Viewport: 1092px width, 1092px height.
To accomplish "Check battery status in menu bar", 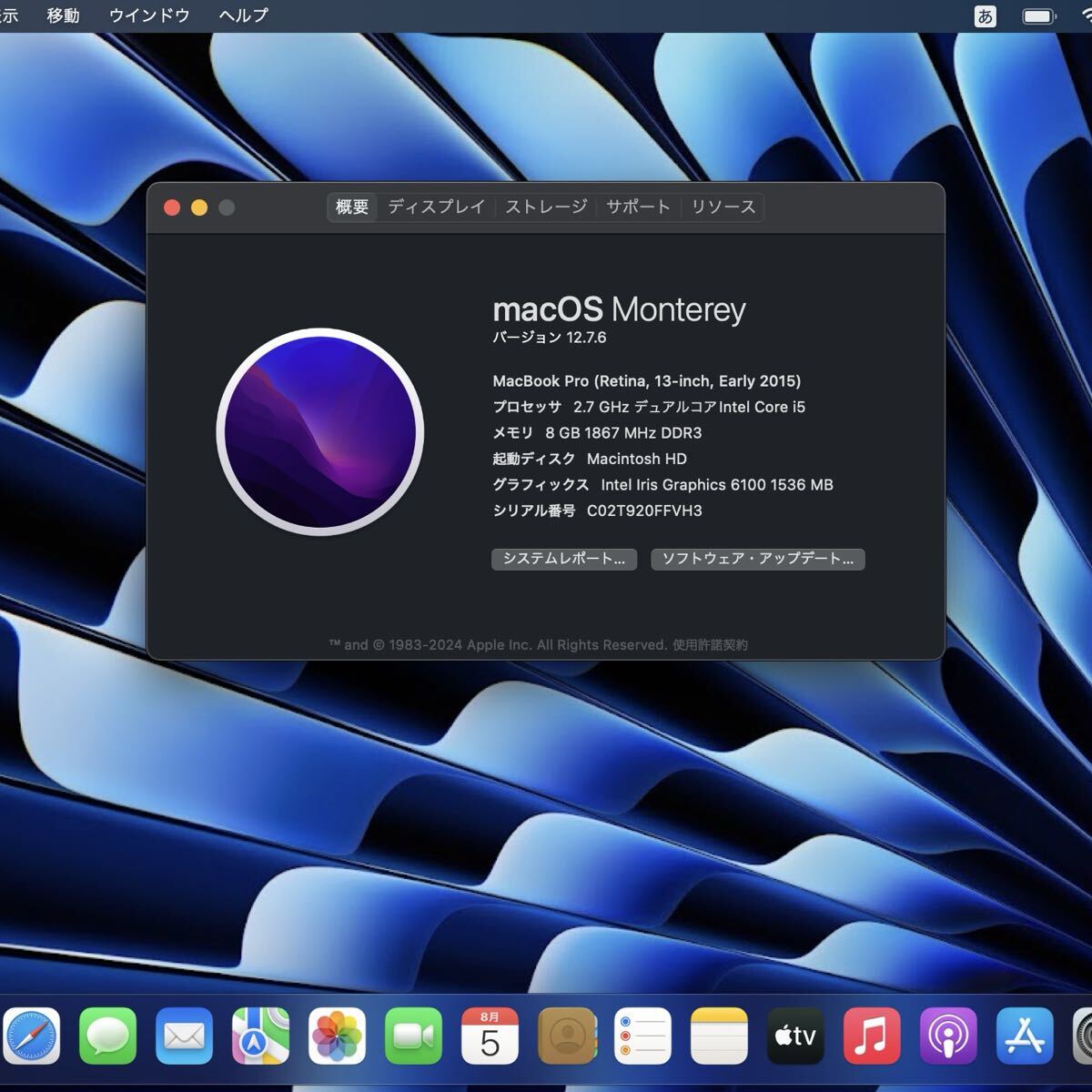I will click(1038, 16).
